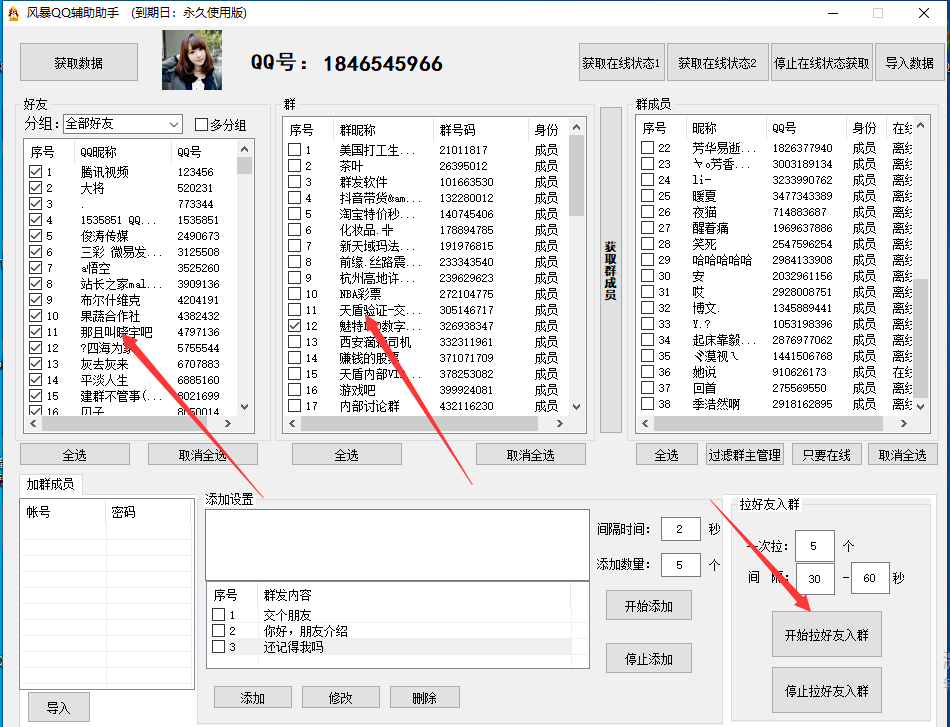This screenshot has height=727, width=950.
Task: Click group list horizontal scroll-right arrow
Action: tap(560, 423)
